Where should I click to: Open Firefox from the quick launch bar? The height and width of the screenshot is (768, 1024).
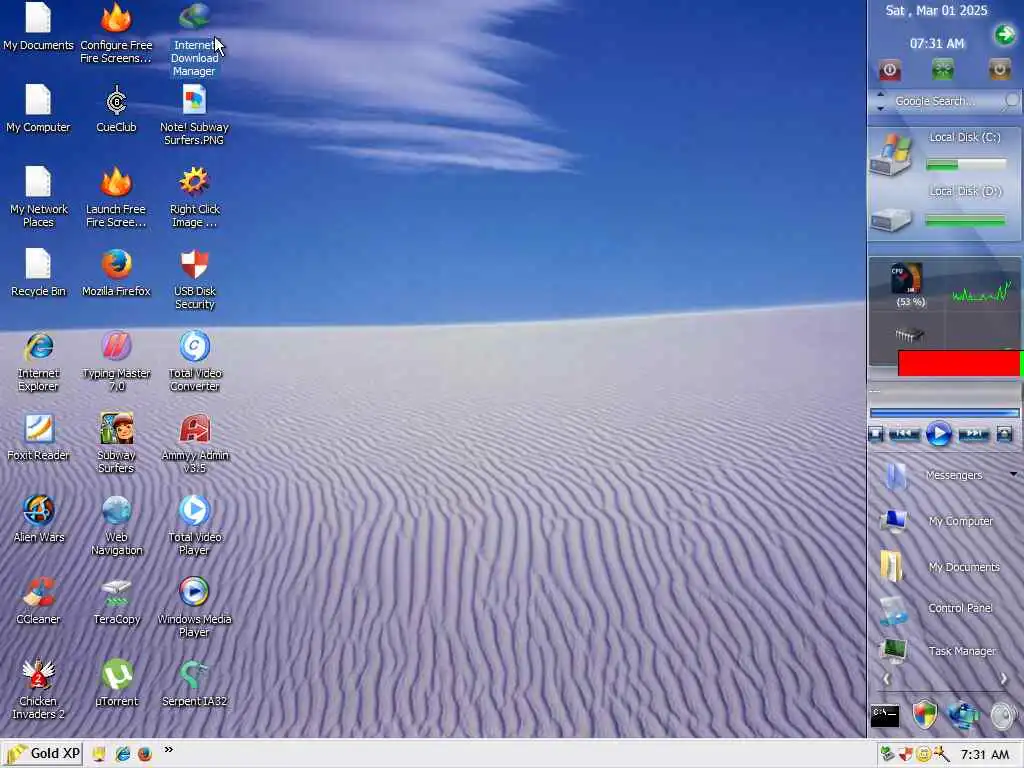[144, 754]
